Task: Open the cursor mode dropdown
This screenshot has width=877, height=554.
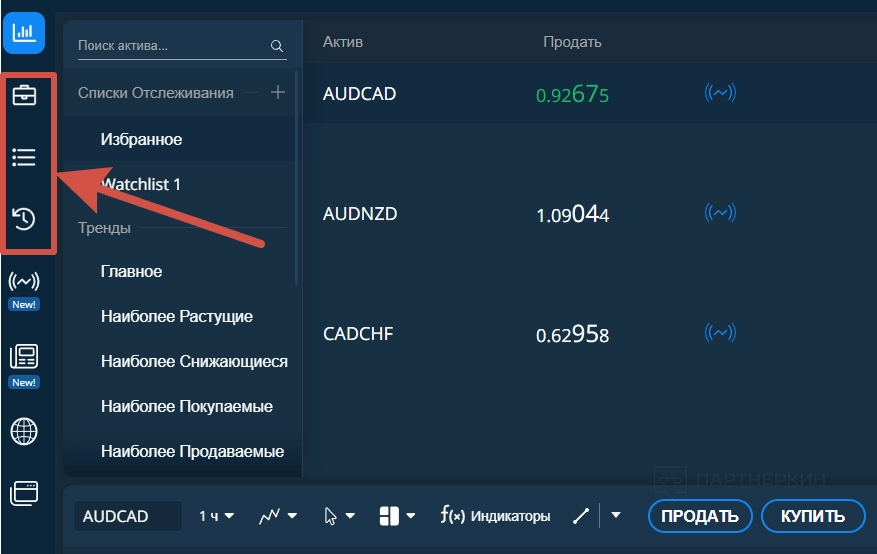Action: click(339, 515)
